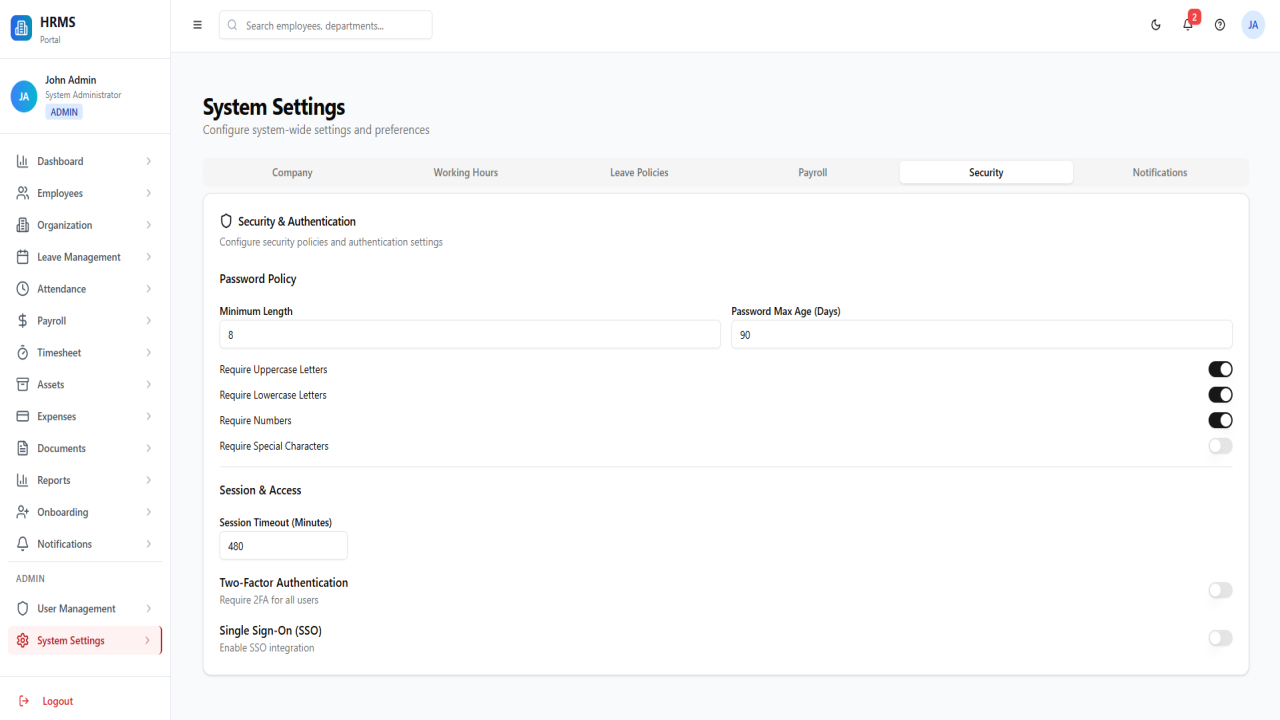Click the Onboarding user-plus icon
This screenshot has width=1280, height=720.
tap(23, 513)
